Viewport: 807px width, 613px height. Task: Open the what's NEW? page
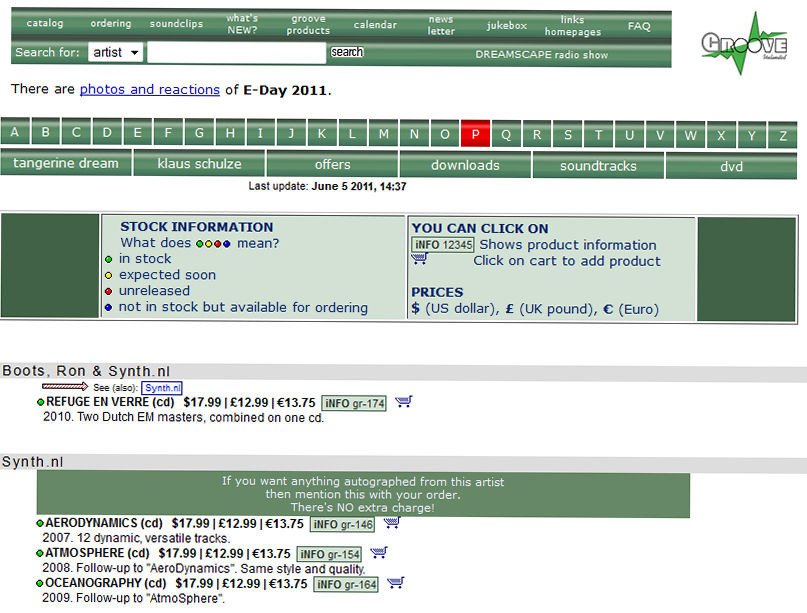(x=242, y=24)
